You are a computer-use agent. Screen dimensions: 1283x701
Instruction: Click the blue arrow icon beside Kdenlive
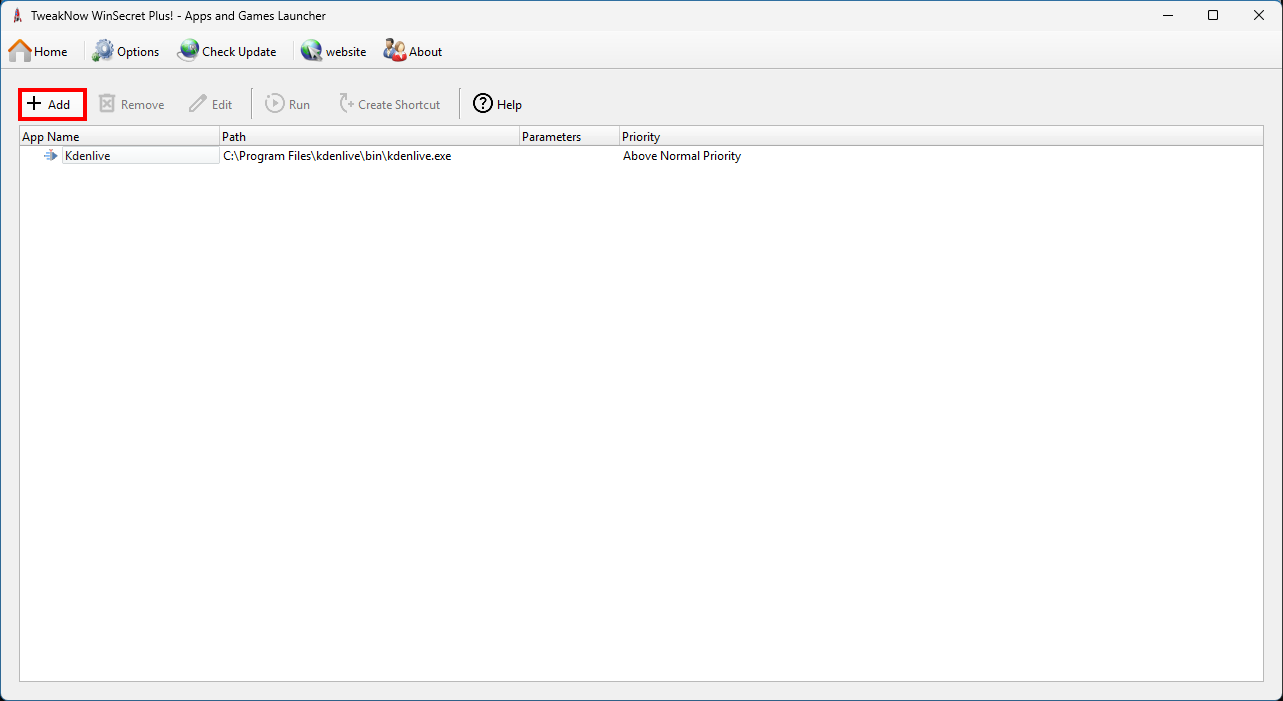pyautogui.click(x=51, y=156)
